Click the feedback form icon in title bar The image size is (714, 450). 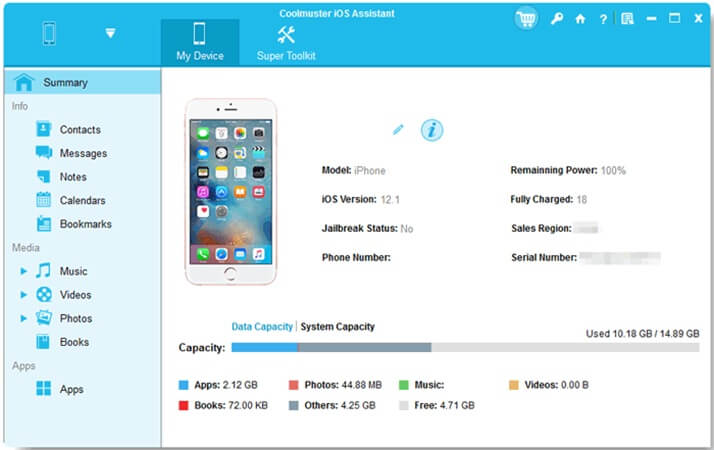[x=627, y=19]
